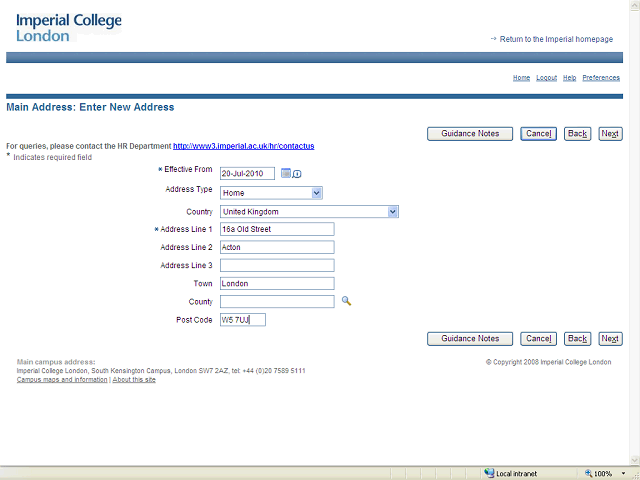640x480 pixels.
Task: Click the Local intranet zone icon
Action: coord(489,473)
